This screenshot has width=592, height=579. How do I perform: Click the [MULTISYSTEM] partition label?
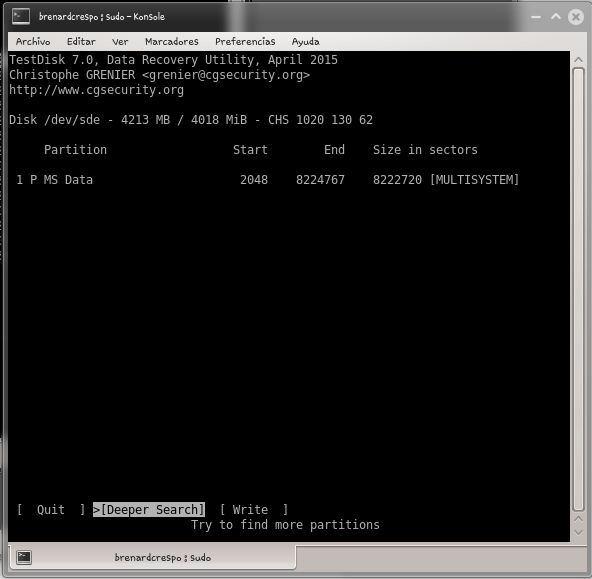pos(474,180)
